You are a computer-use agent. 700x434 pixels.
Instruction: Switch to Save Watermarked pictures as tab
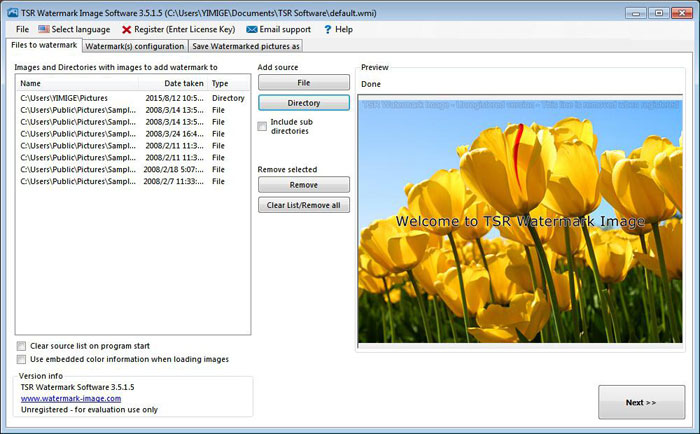tap(246, 46)
